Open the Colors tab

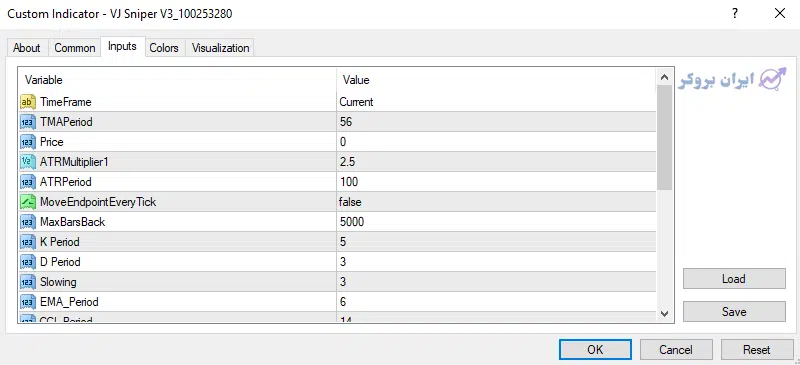pyautogui.click(x=164, y=48)
